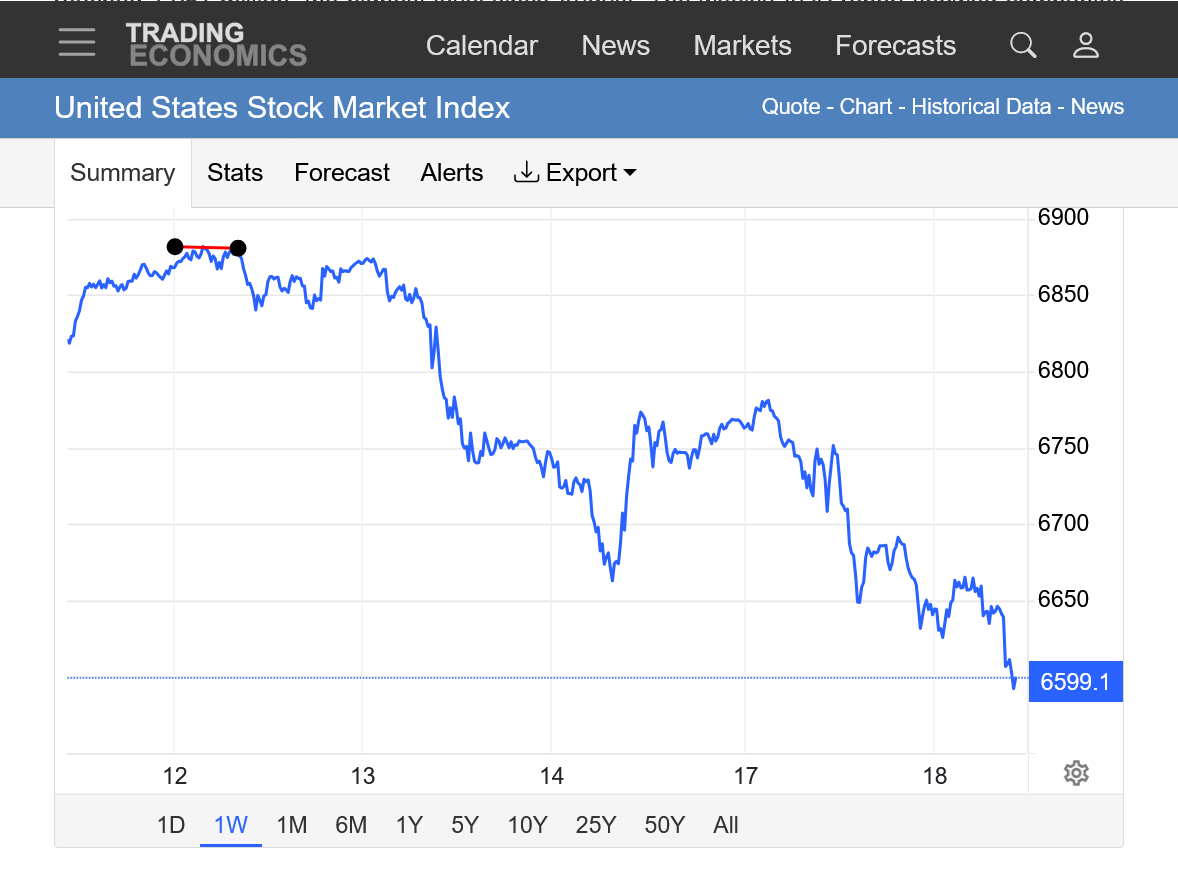This screenshot has height=890, width=1178.
Task: Click the right trendline endpoint dot
Action: 238,248
